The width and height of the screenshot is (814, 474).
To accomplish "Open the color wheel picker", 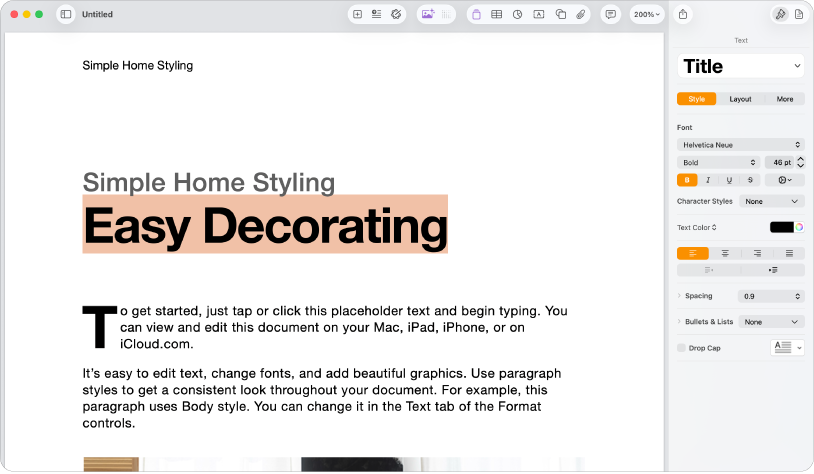I will [799, 227].
